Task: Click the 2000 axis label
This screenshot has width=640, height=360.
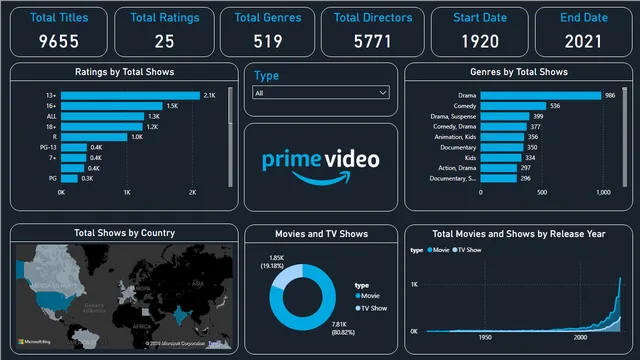Action: point(580,338)
